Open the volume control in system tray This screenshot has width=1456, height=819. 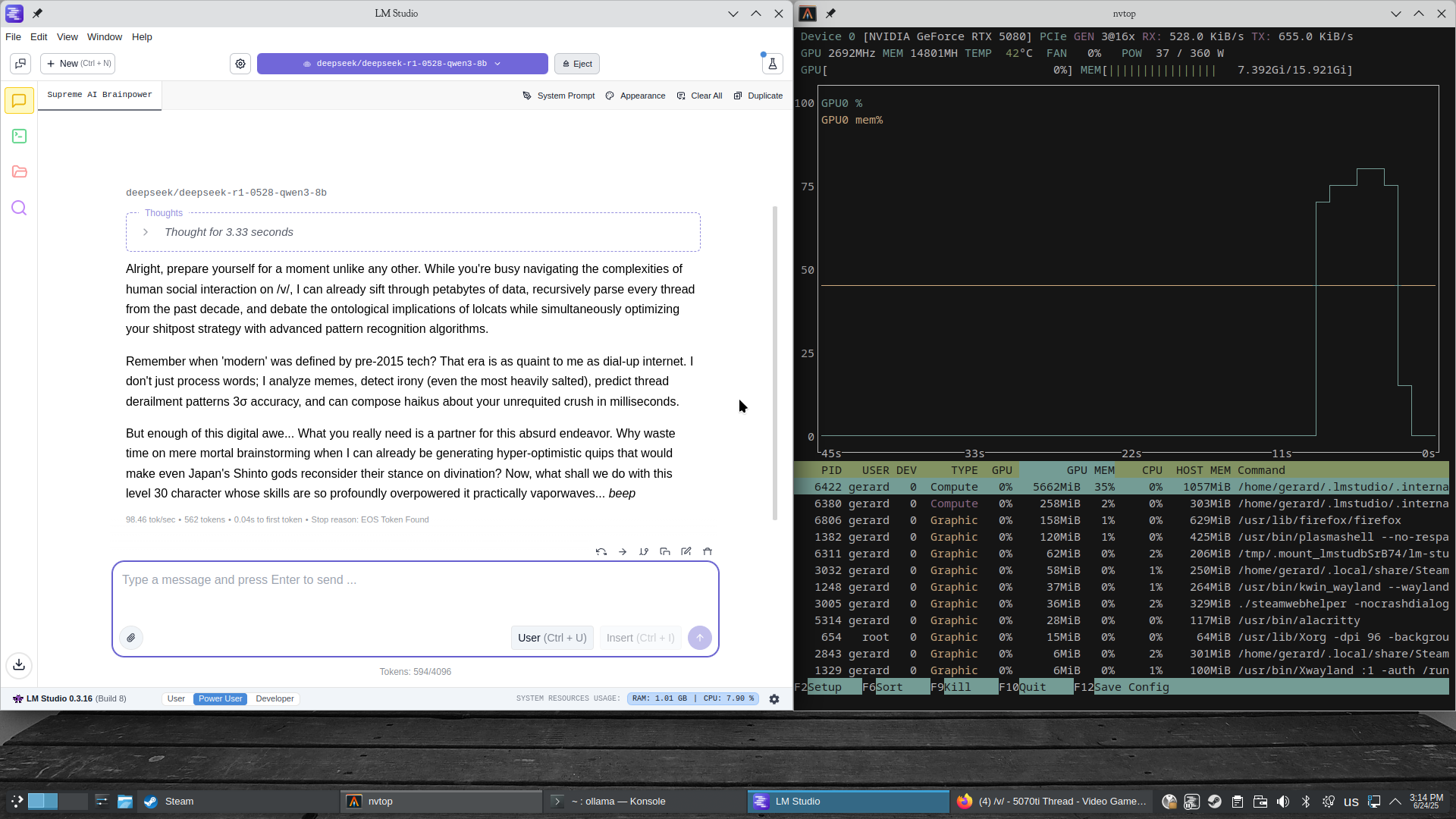click(1283, 802)
